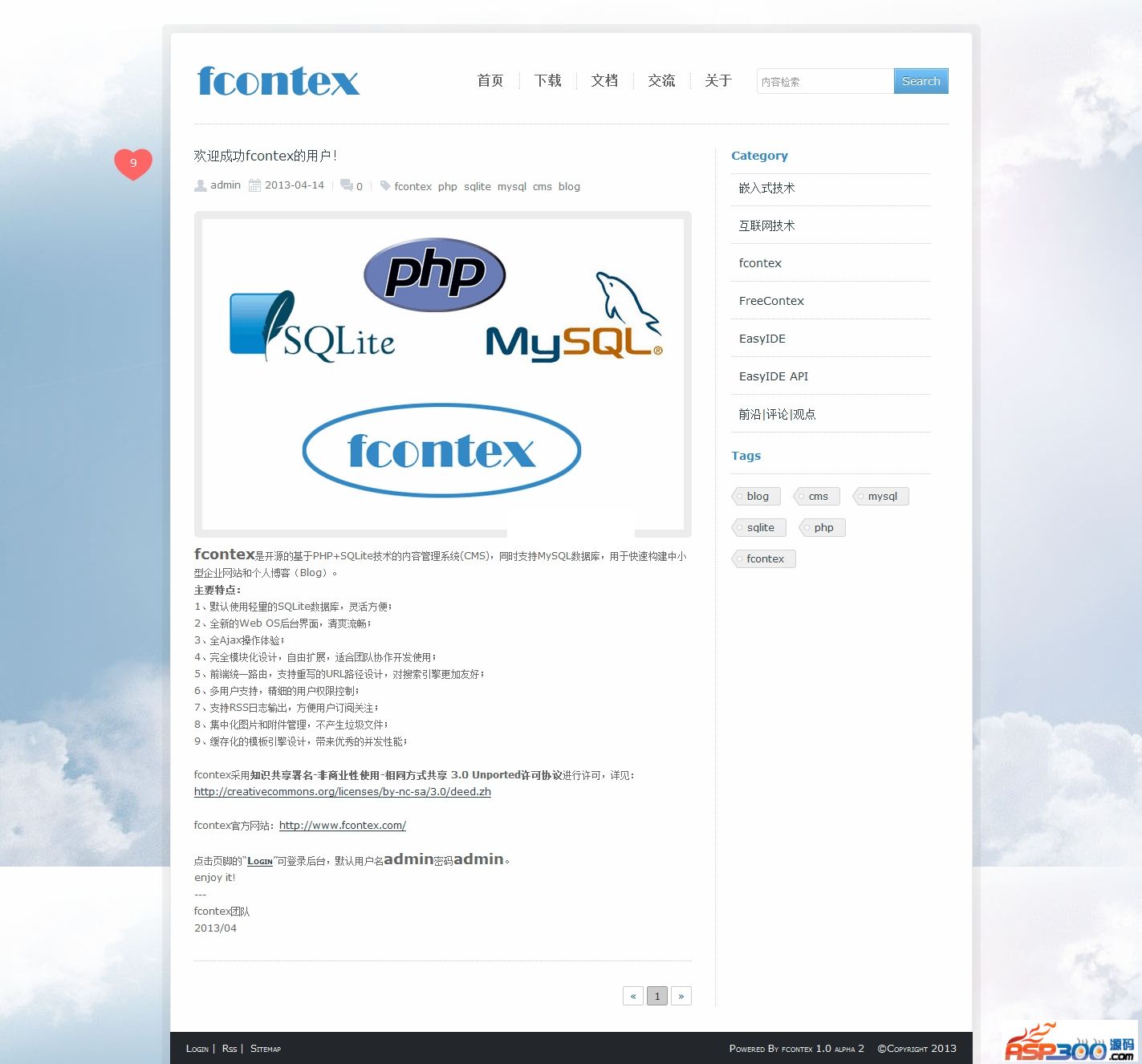The height and width of the screenshot is (1064, 1142).
Task: Select the cms tag under post title
Action: coord(543,186)
